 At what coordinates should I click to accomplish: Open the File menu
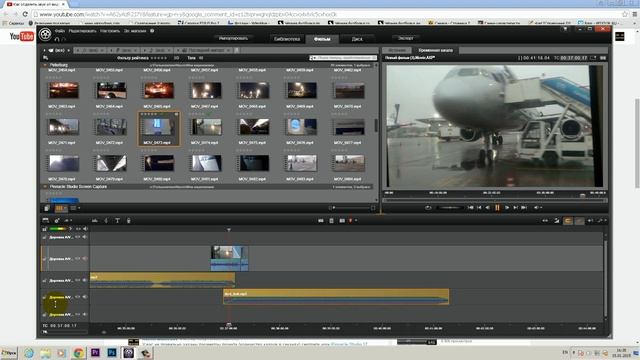click(x=60, y=31)
